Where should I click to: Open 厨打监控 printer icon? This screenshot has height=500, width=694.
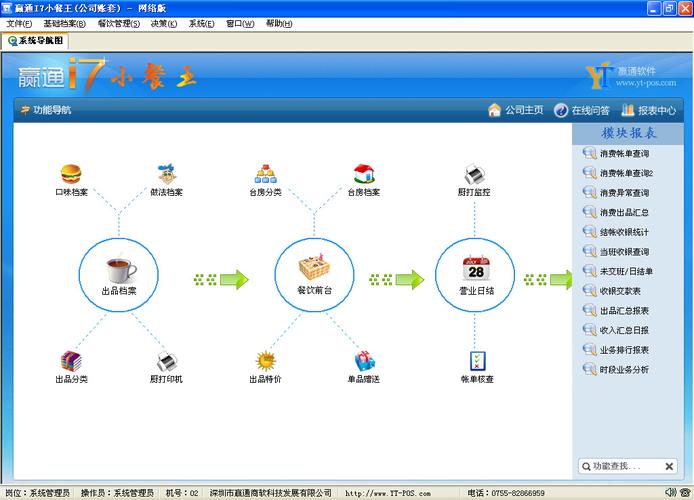point(475,174)
